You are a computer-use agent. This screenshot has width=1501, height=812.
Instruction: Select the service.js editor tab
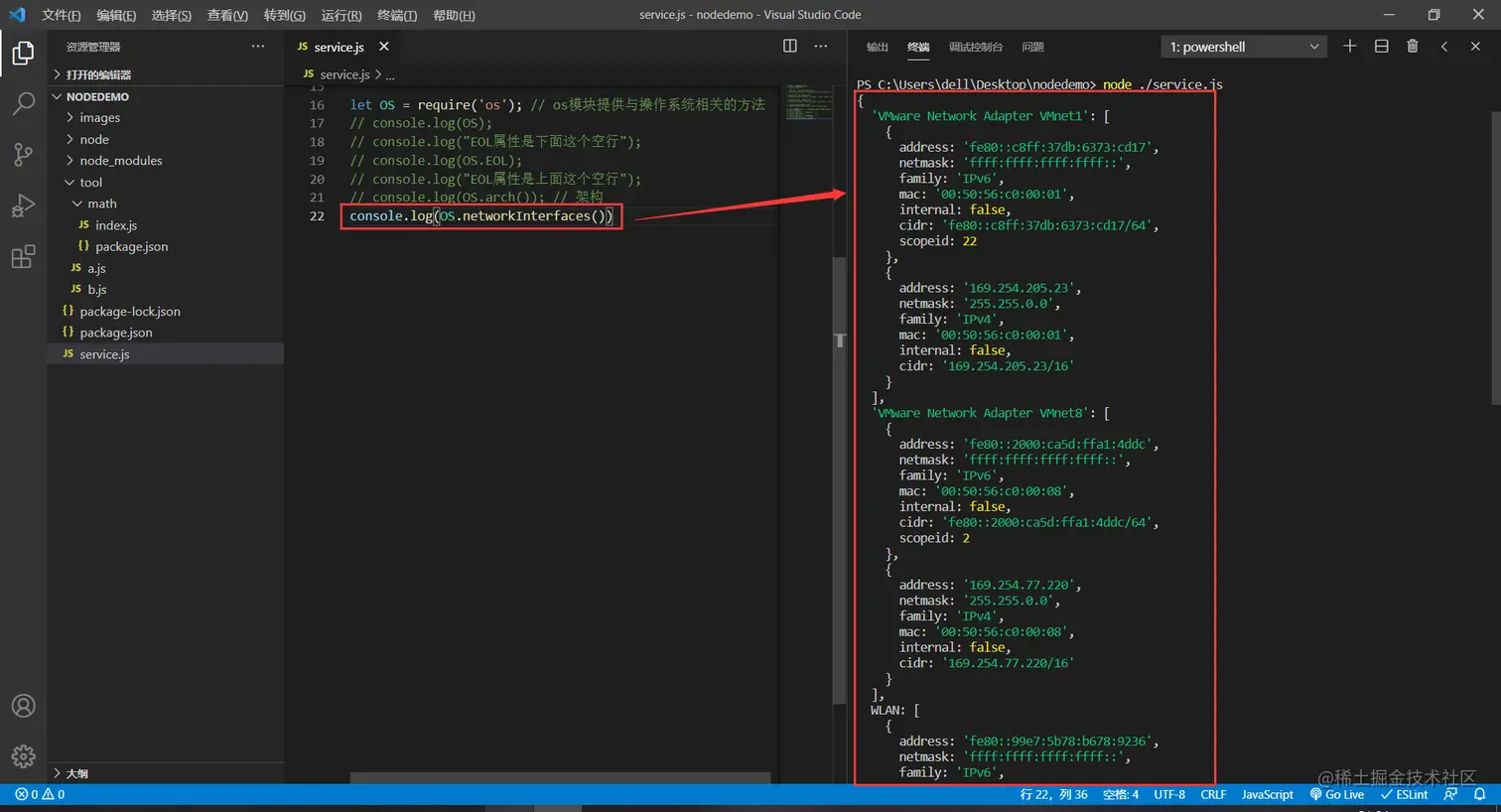342,47
